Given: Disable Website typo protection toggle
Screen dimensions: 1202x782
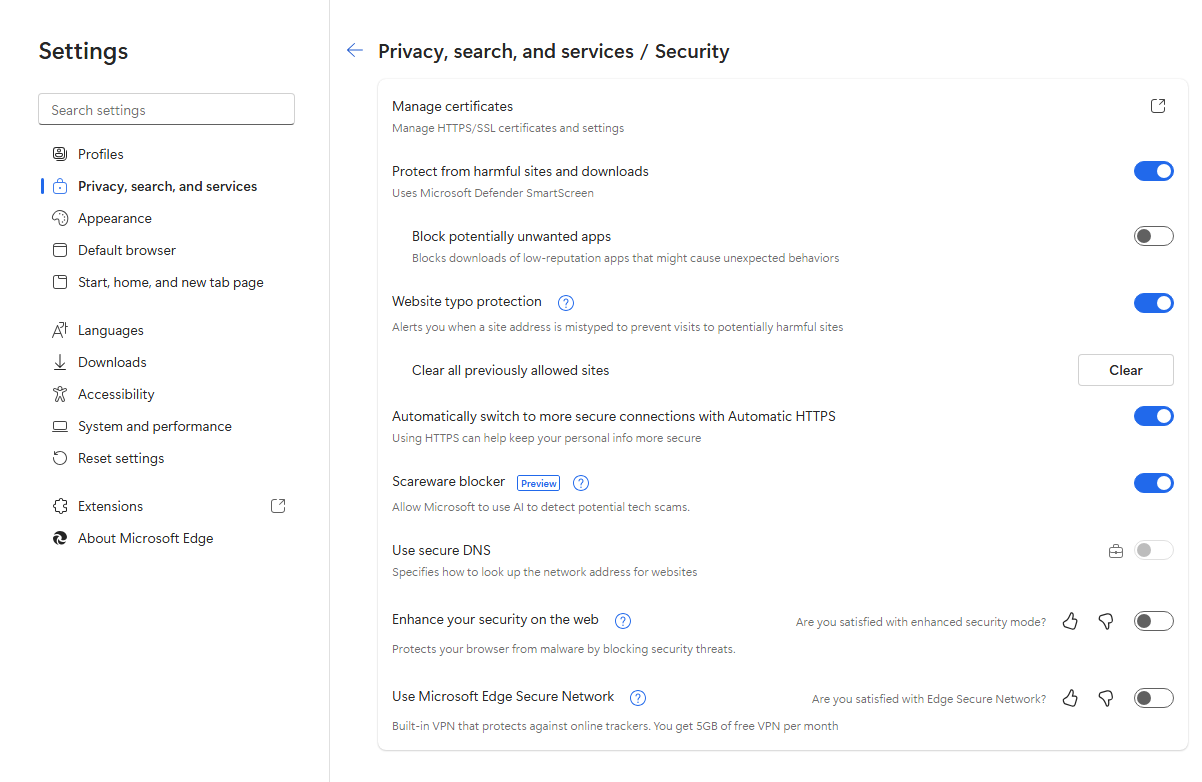Looking at the screenshot, I should point(1154,303).
